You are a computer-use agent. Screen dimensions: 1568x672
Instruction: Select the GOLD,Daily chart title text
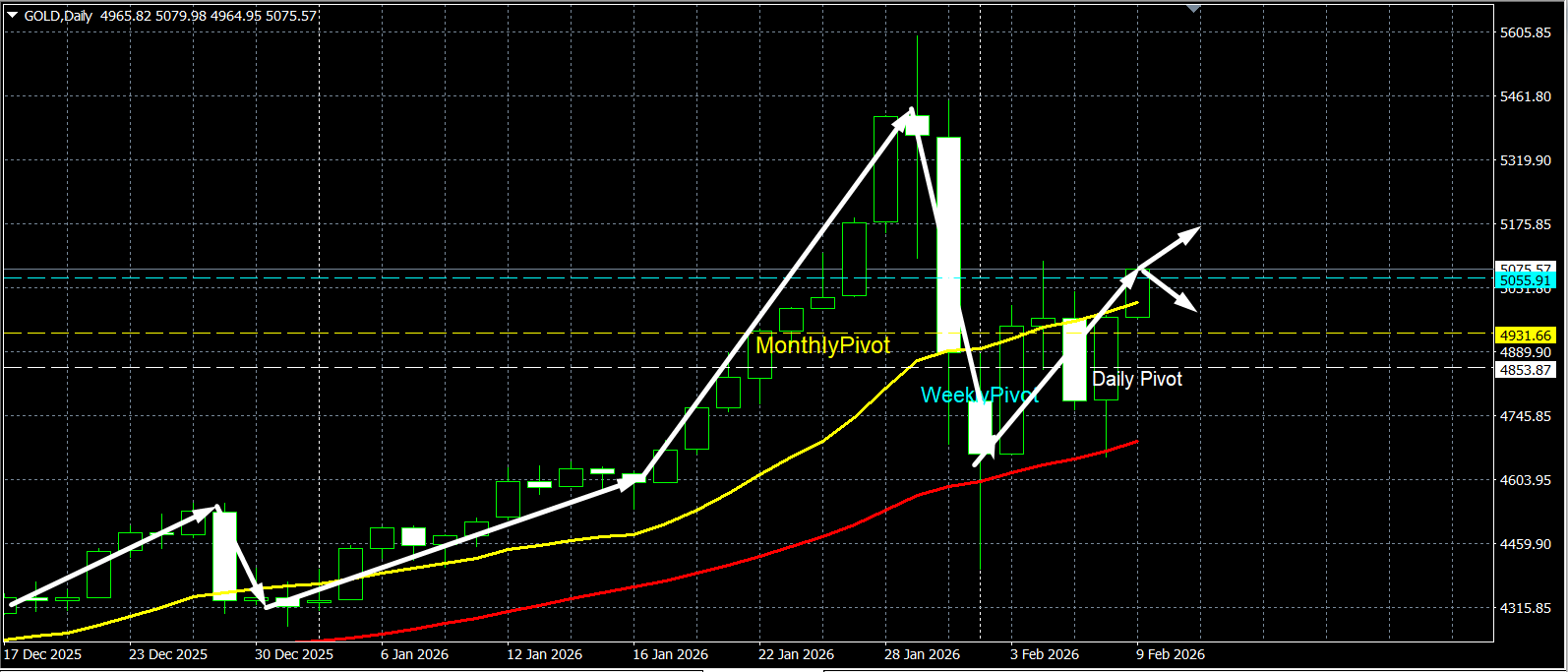(58, 16)
